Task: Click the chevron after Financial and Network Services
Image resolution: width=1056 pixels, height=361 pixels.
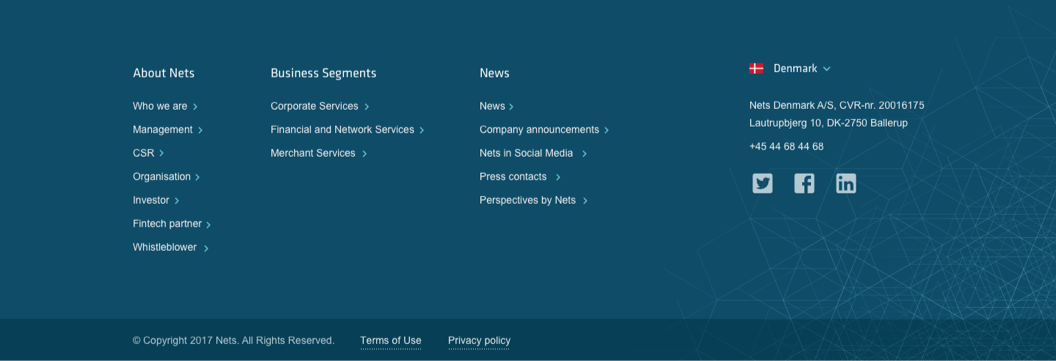Action: (x=422, y=130)
